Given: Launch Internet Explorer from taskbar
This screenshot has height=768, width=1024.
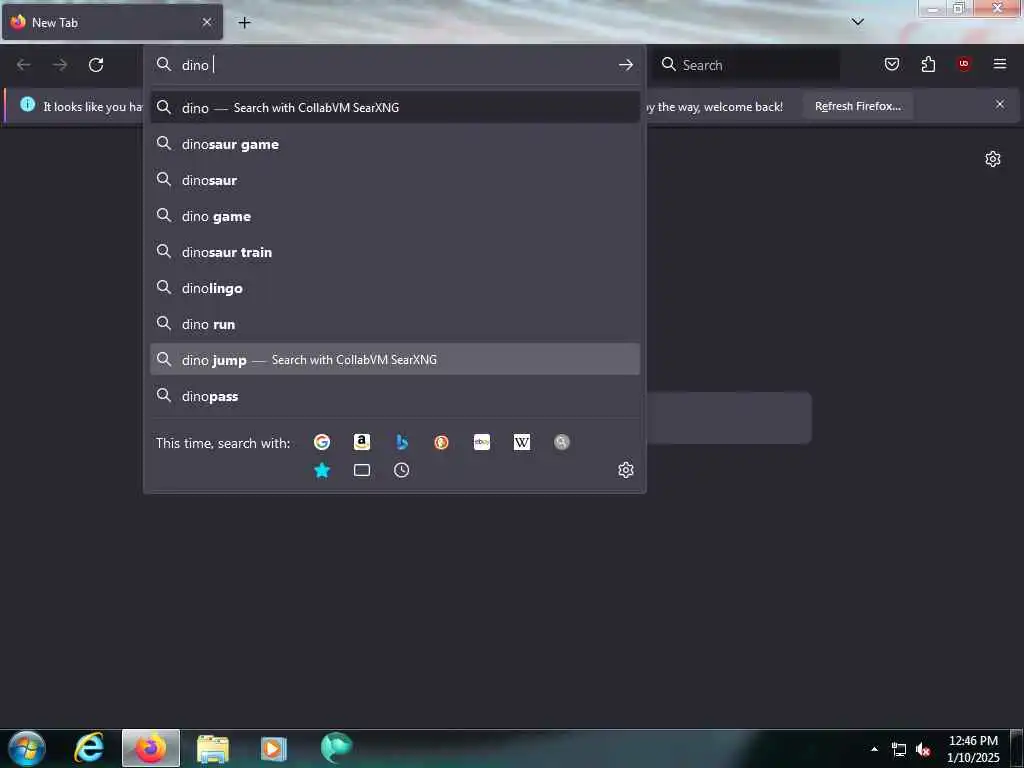Looking at the screenshot, I should (89, 748).
